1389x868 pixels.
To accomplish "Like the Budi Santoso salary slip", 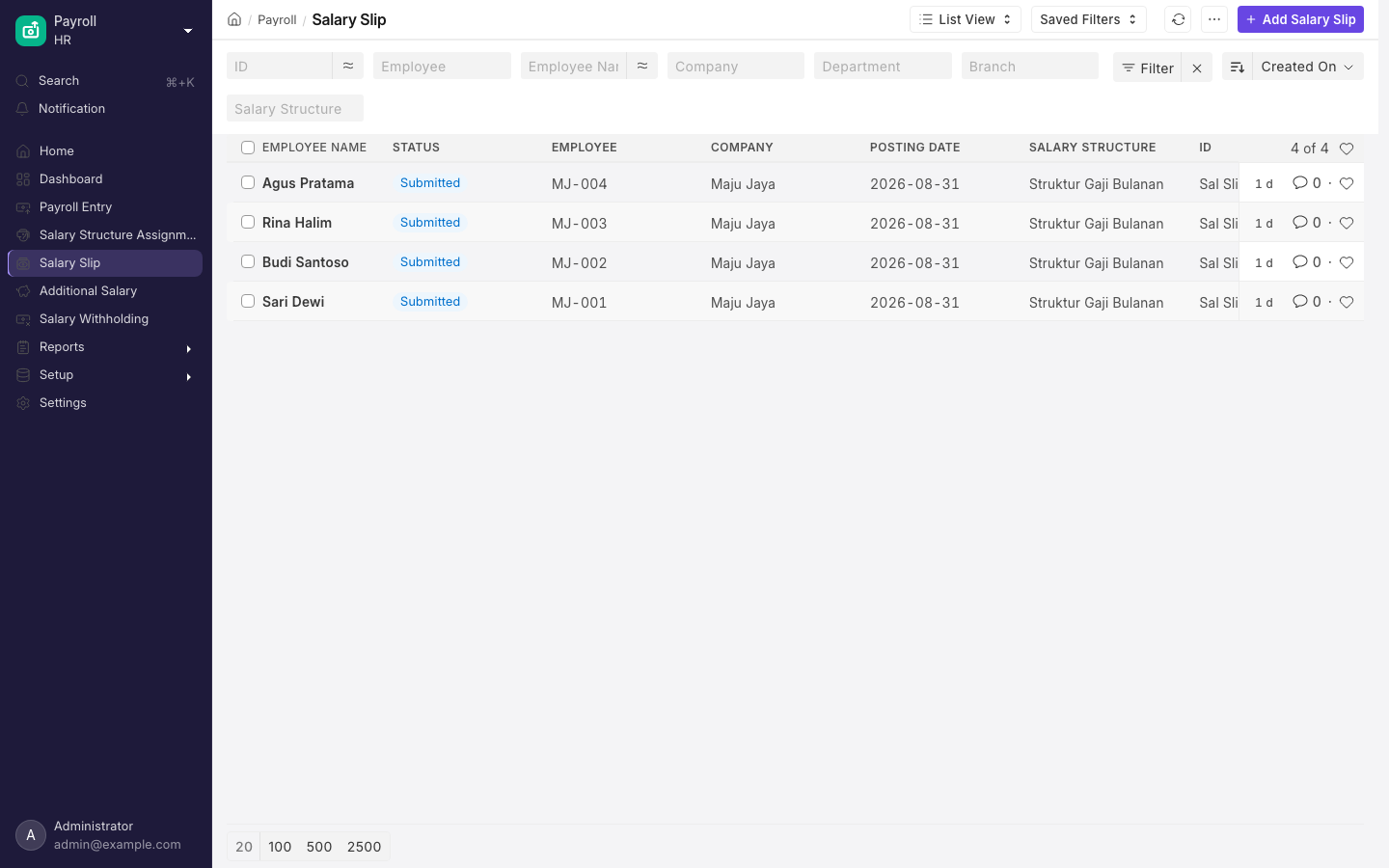I will pyautogui.click(x=1347, y=262).
